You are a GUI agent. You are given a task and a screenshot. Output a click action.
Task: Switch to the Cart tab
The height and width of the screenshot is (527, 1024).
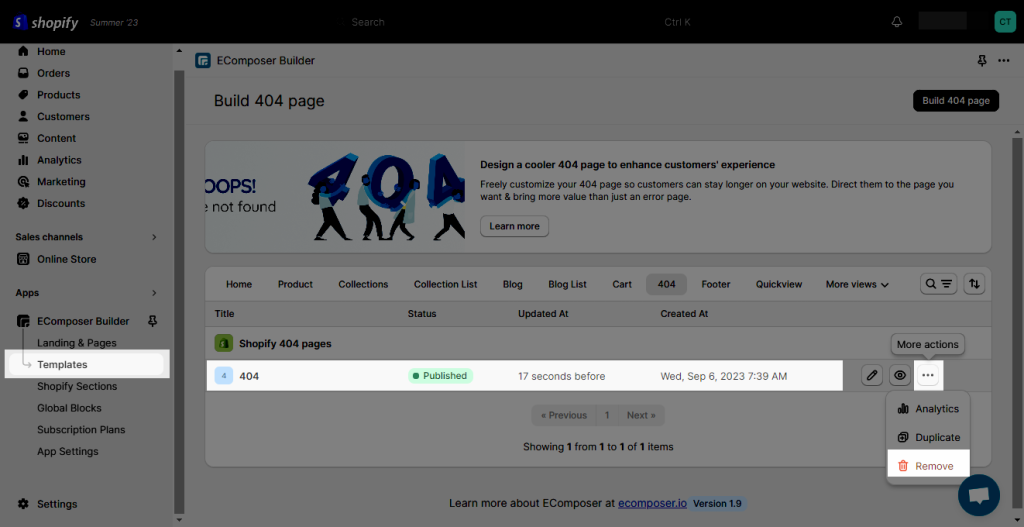[622, 284]
